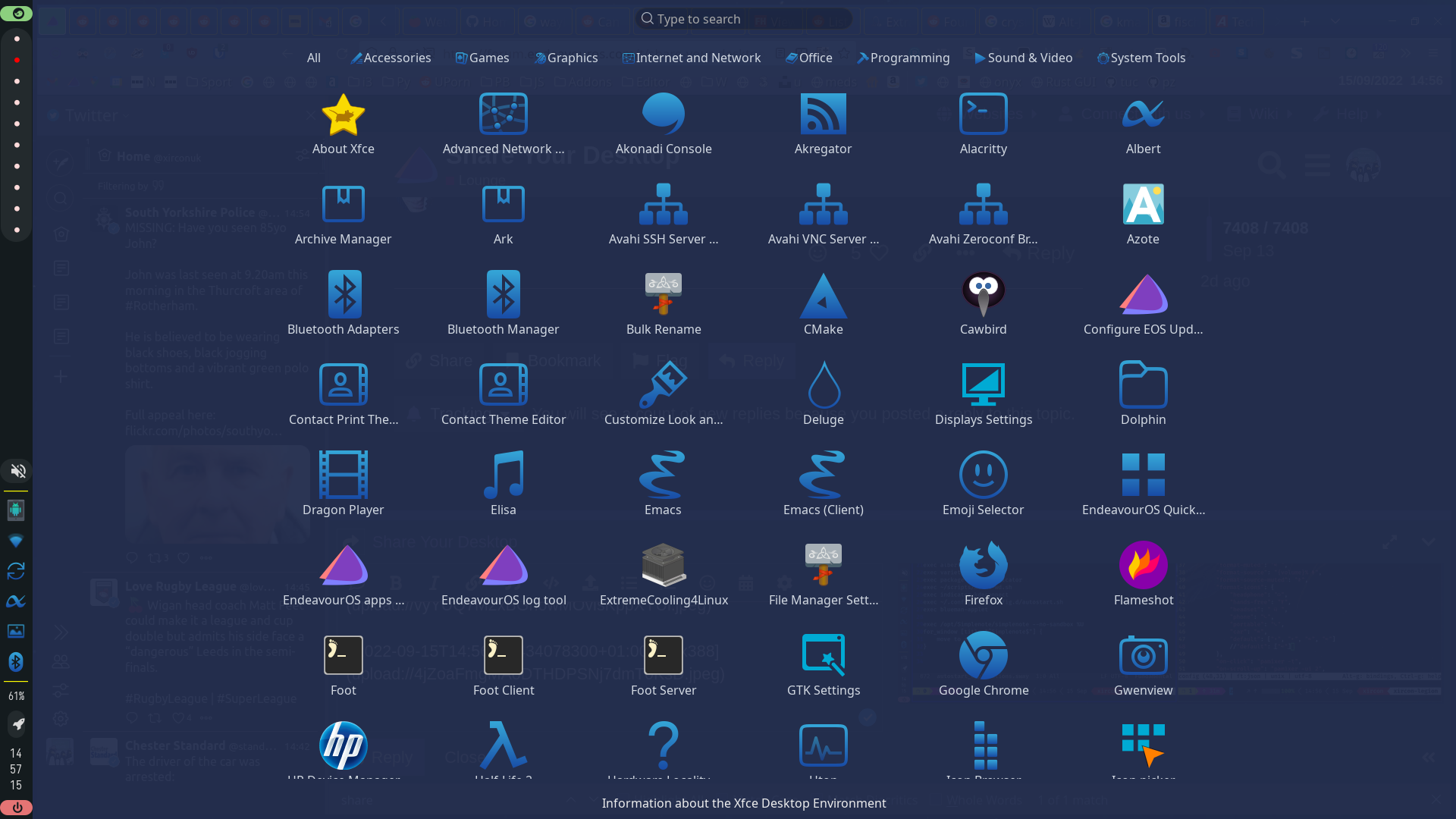Open wifi network tray icon
1456x819 pixels.
point(16,540)
